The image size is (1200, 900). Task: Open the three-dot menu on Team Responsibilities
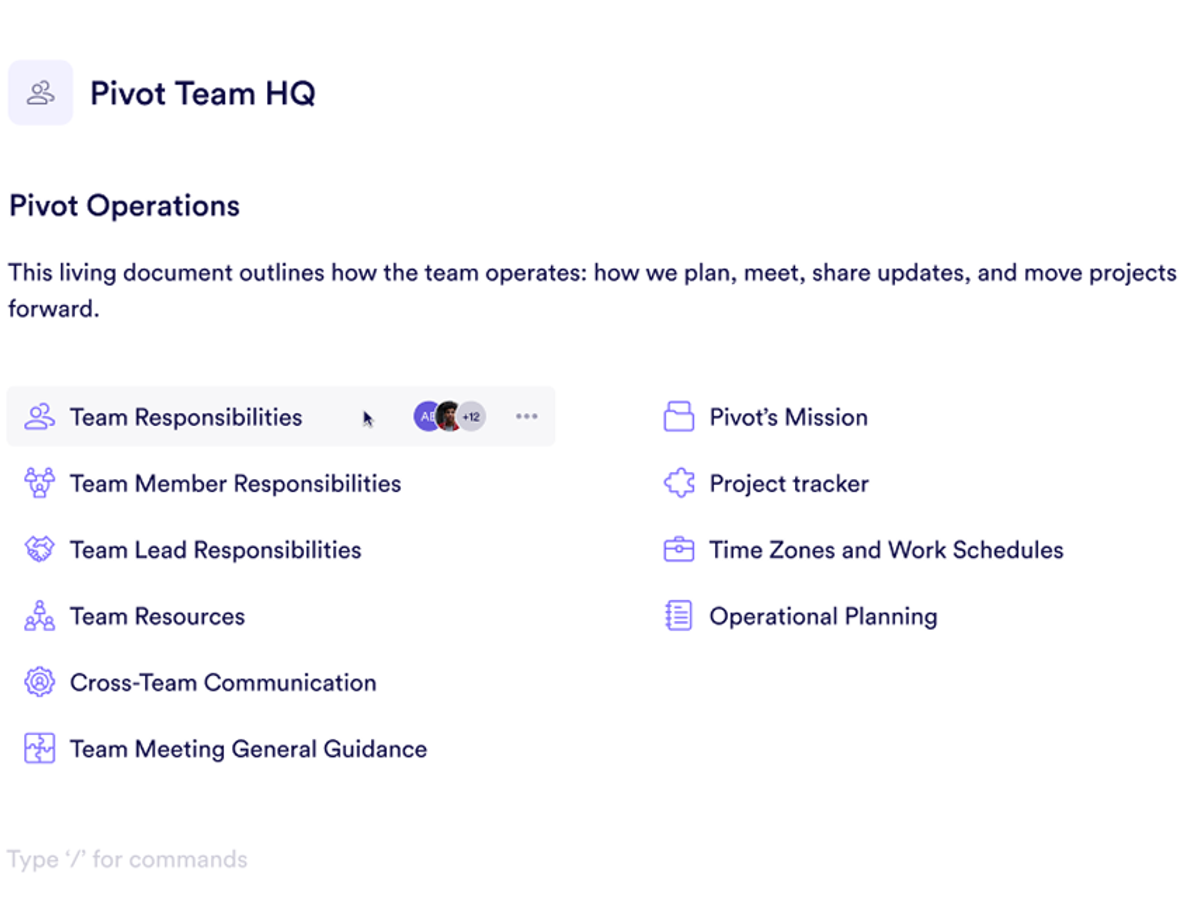[x=527, y=417]
